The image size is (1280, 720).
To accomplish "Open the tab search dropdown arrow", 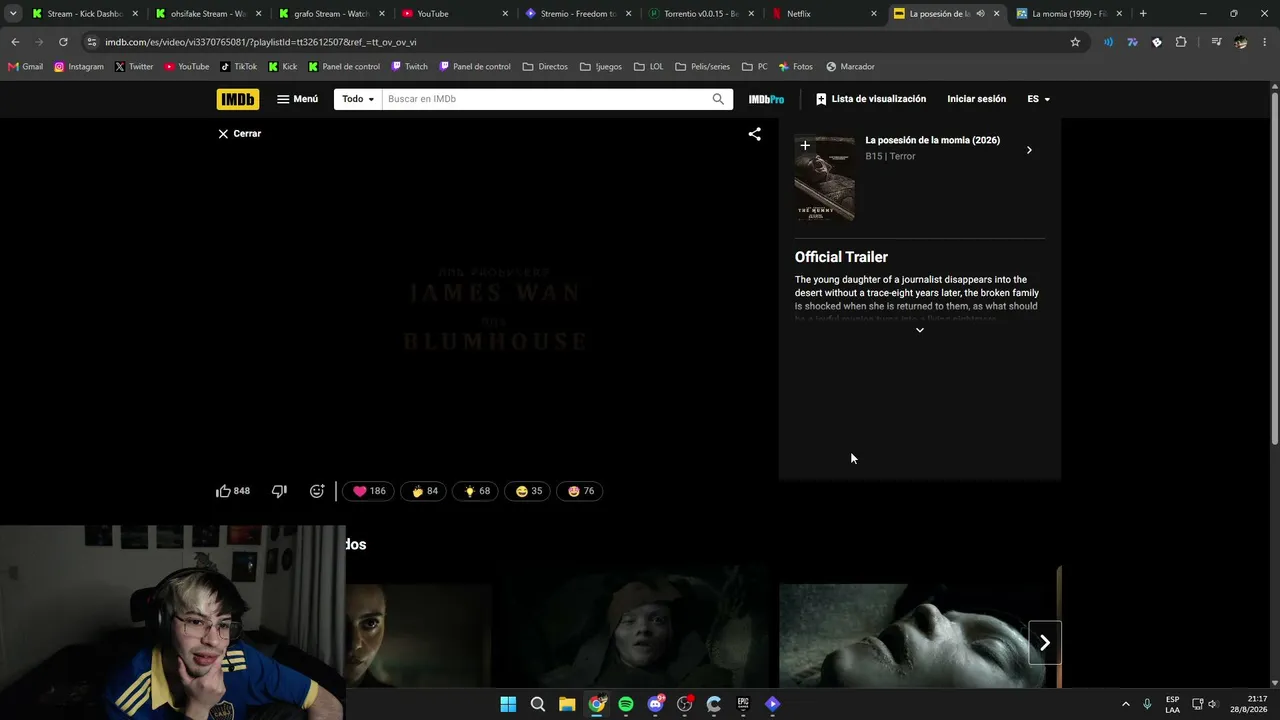I will [x=13, y=14].
